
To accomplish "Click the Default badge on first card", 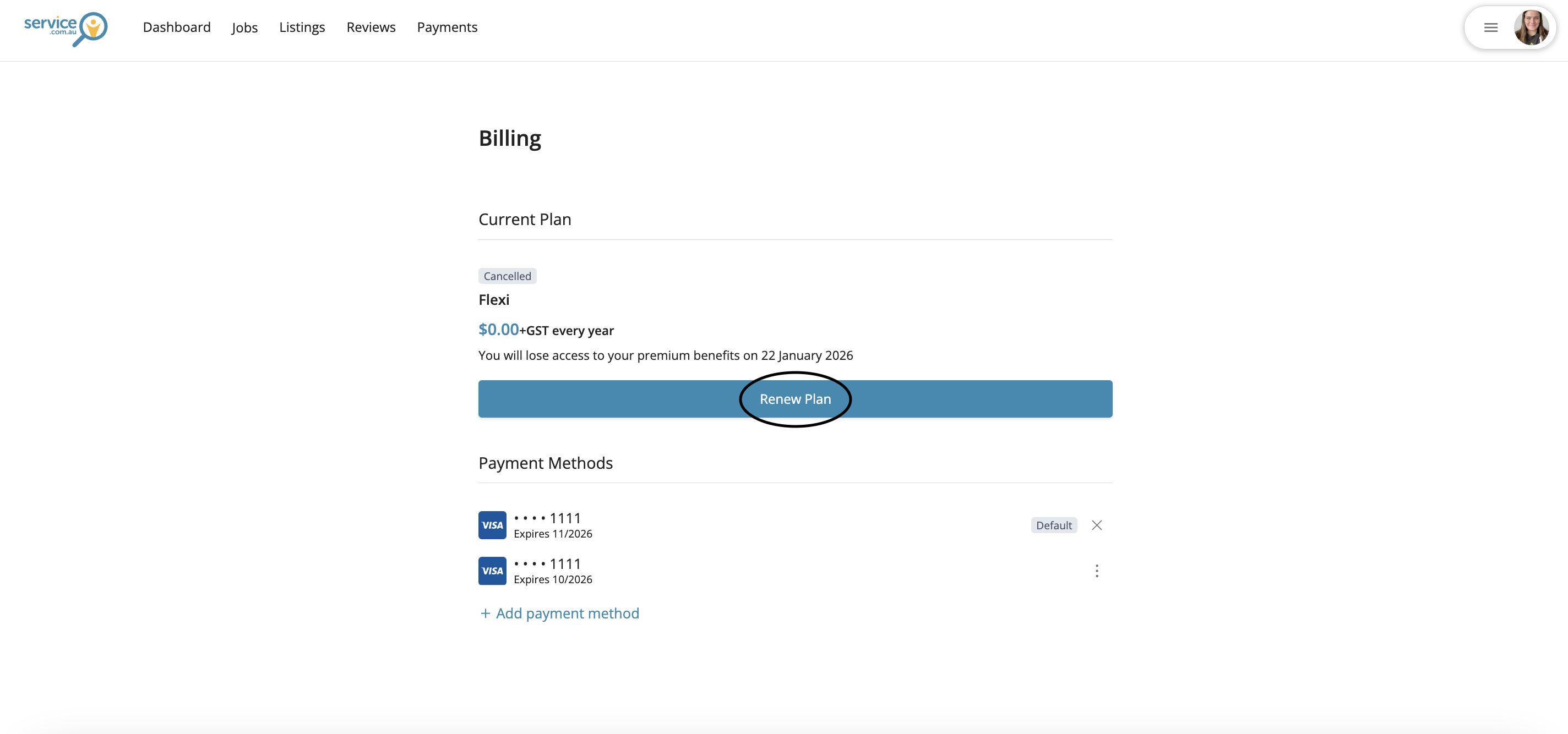I will click(x=1053, y=525).
